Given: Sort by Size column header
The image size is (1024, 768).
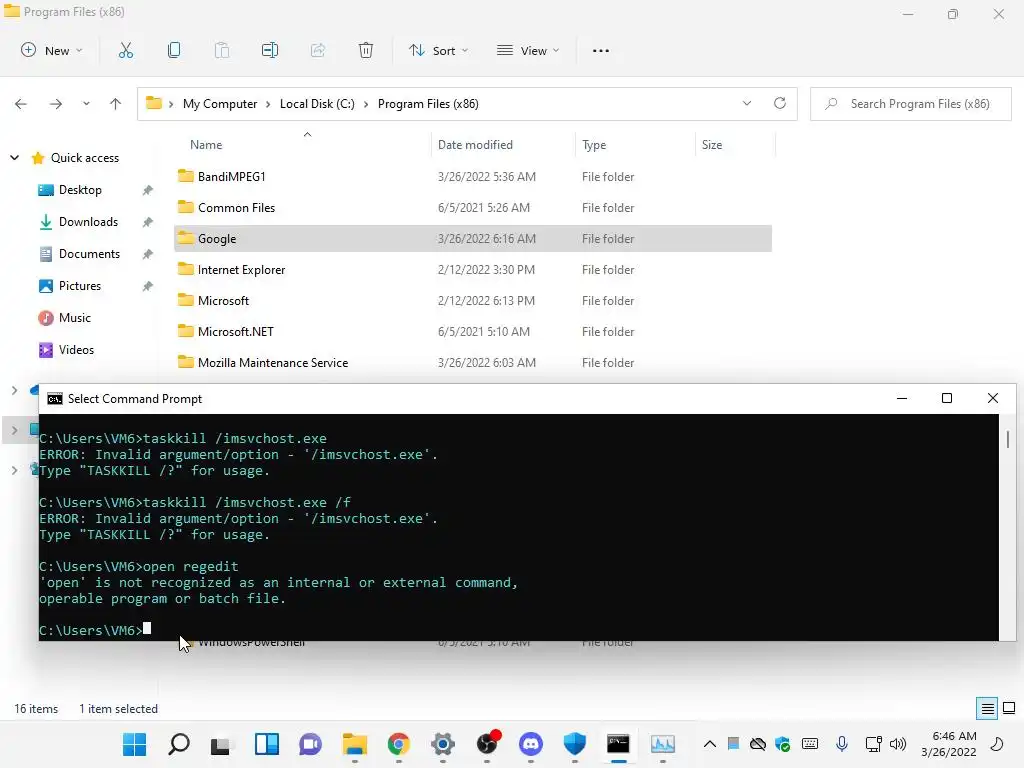Looking at the screenshot, I should (712, 144).
